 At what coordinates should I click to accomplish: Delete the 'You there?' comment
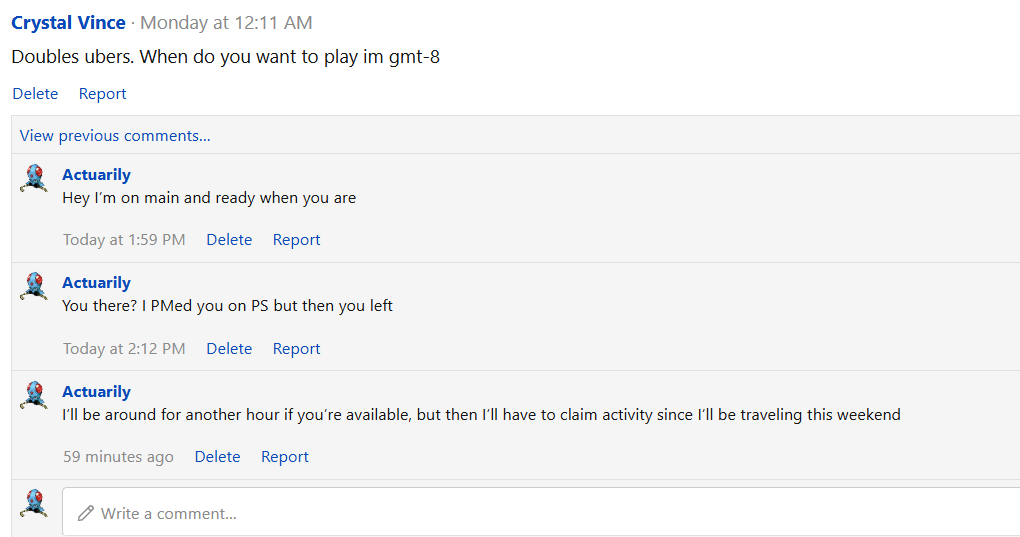(229, 349)
